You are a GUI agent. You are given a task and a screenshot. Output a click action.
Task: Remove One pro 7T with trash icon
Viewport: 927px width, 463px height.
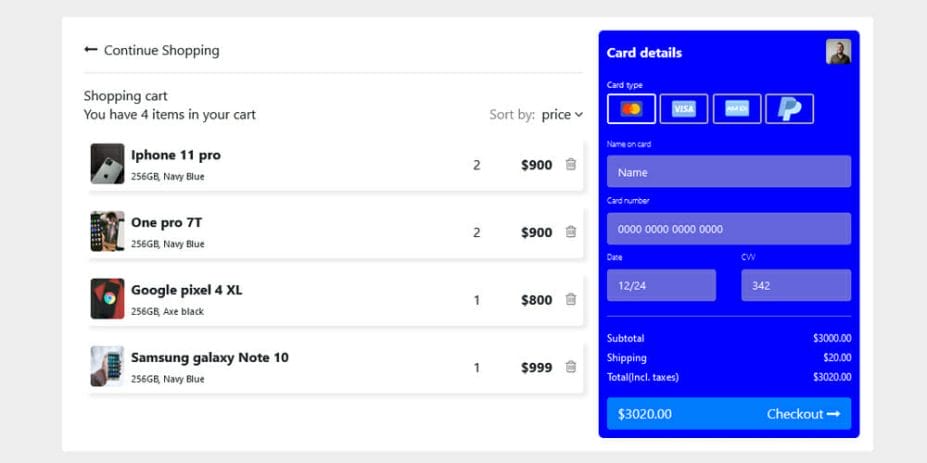[571, 232]
